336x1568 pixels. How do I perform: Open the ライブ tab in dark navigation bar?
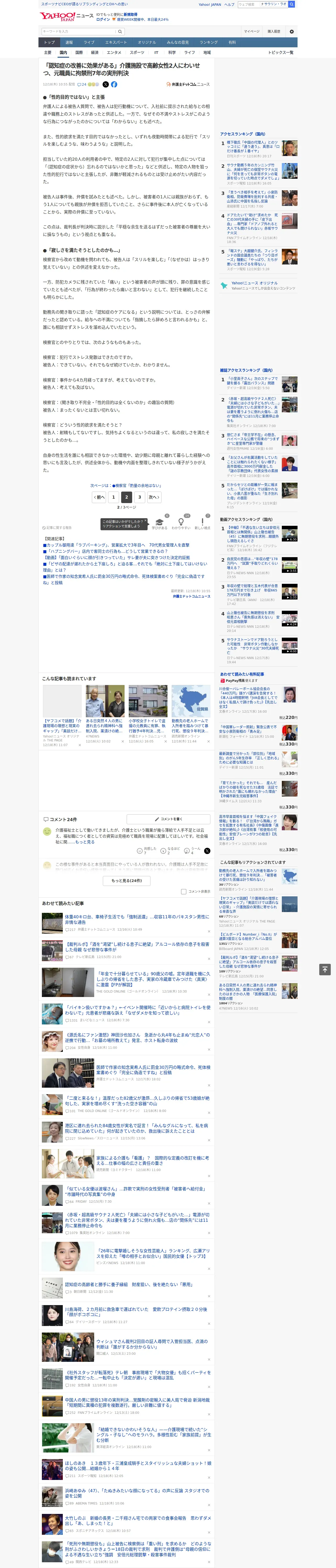pos(89,42)
